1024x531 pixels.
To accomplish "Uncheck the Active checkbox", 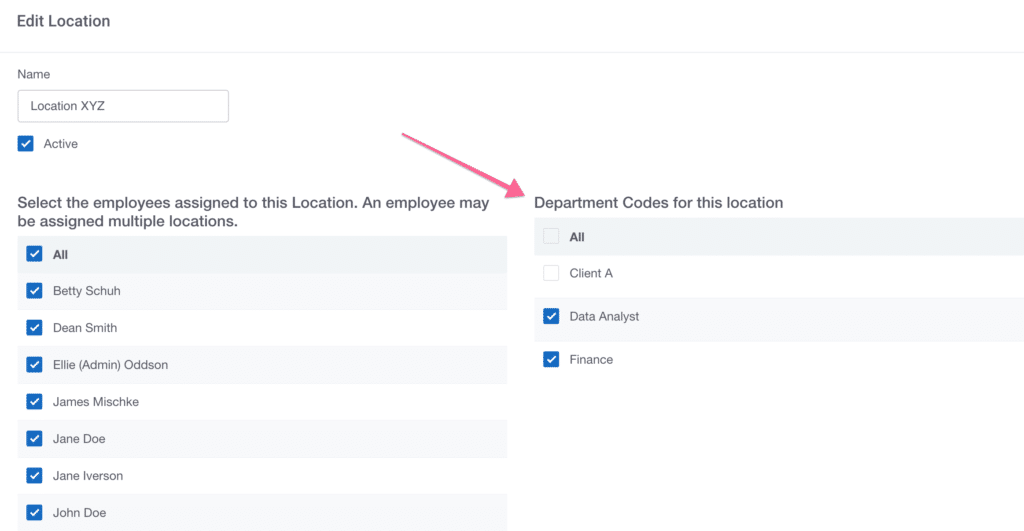I will coord(25,144).
